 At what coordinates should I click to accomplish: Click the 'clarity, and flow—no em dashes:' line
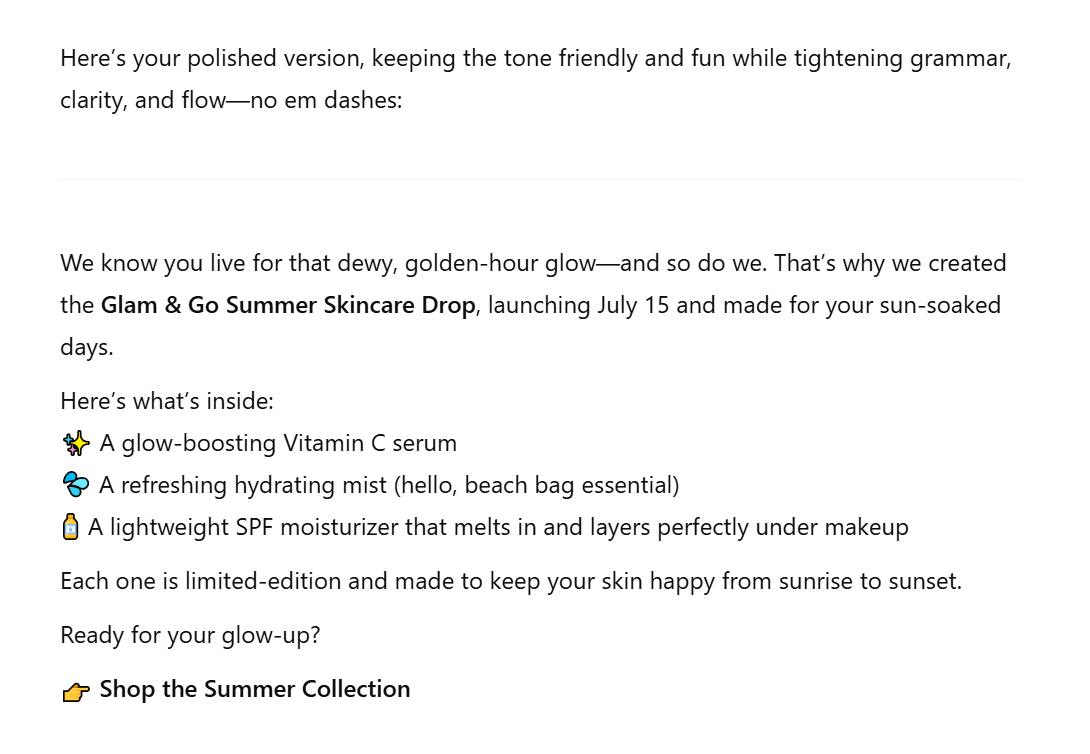231,100
